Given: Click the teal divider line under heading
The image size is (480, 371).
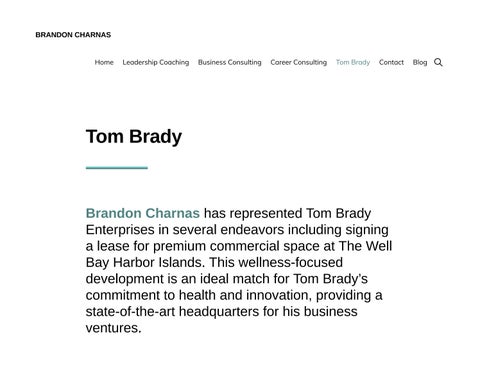Looking at the screenshot, I should 117,168.
